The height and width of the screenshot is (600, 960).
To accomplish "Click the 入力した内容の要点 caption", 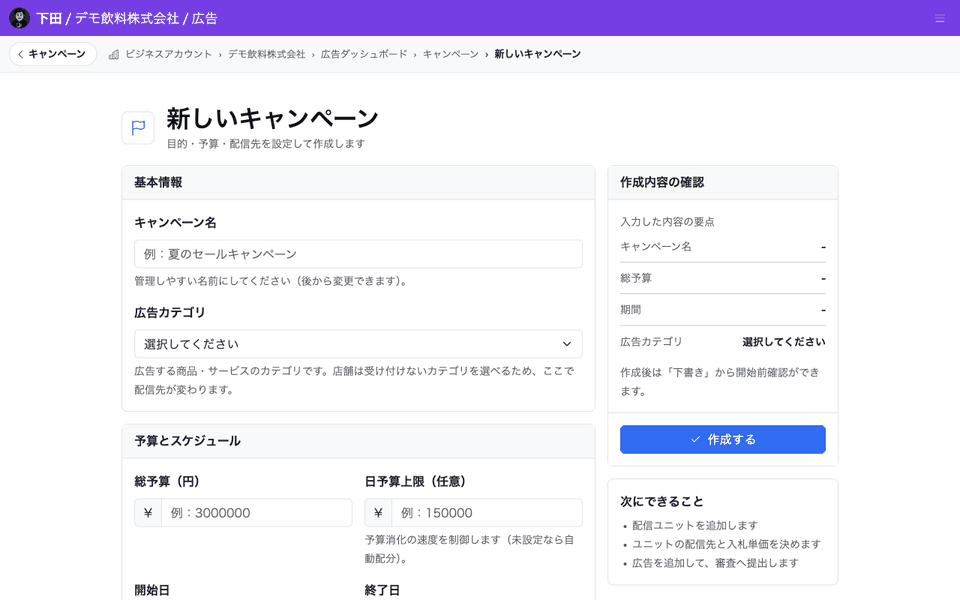I will tap(667, 222).
